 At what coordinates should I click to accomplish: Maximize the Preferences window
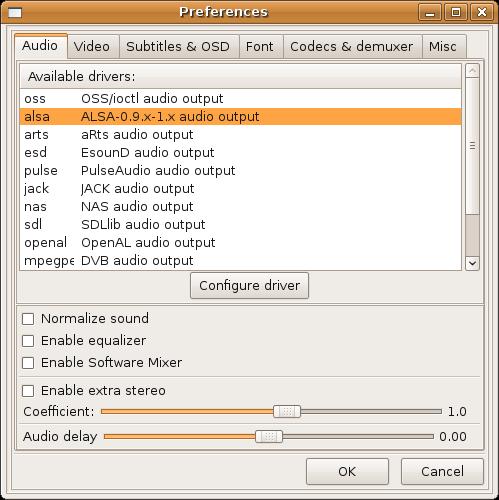tap(456, 13)
